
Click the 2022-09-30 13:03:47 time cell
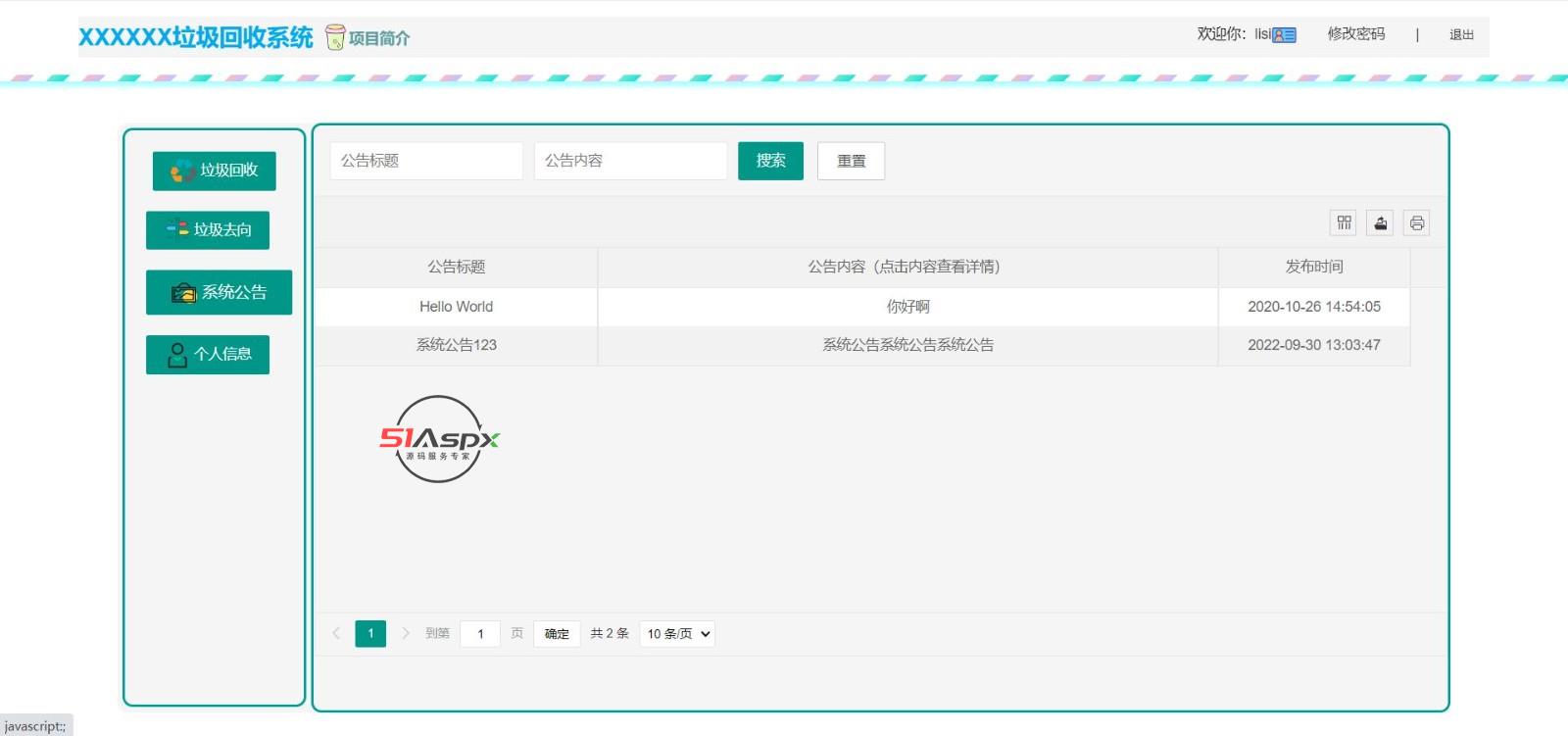(x=1314, y=345)
